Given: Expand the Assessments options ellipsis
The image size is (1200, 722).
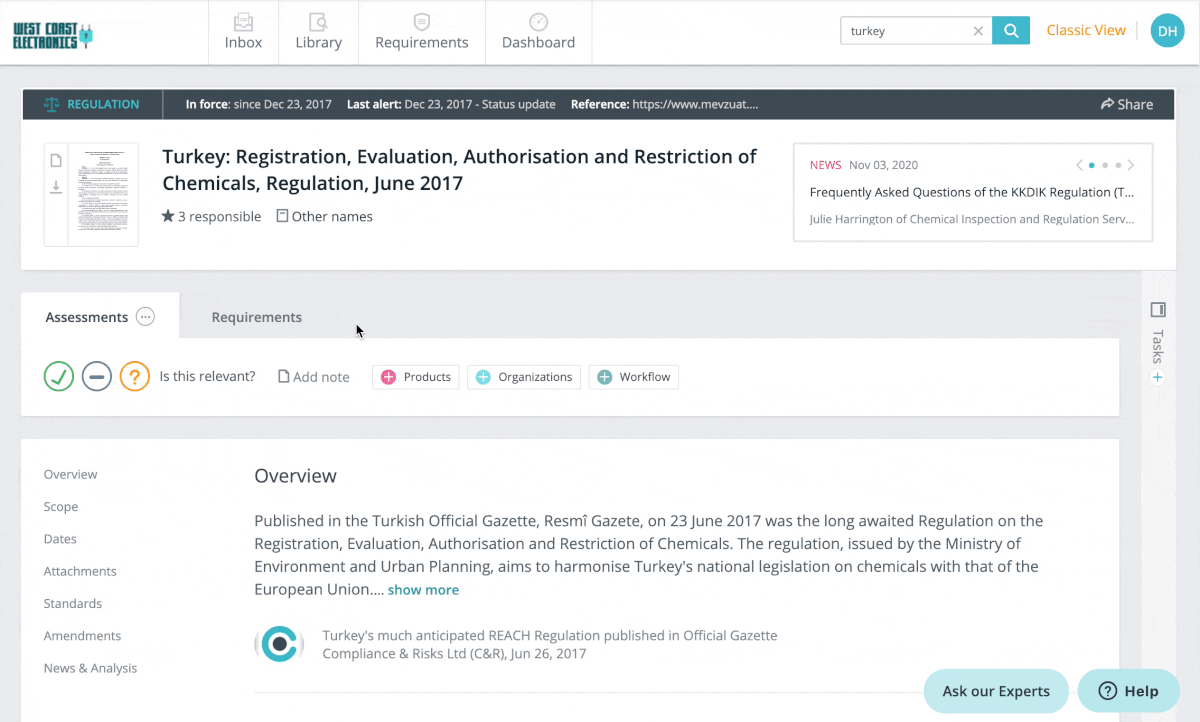Looking at the screenshot, I should (146, 317).
